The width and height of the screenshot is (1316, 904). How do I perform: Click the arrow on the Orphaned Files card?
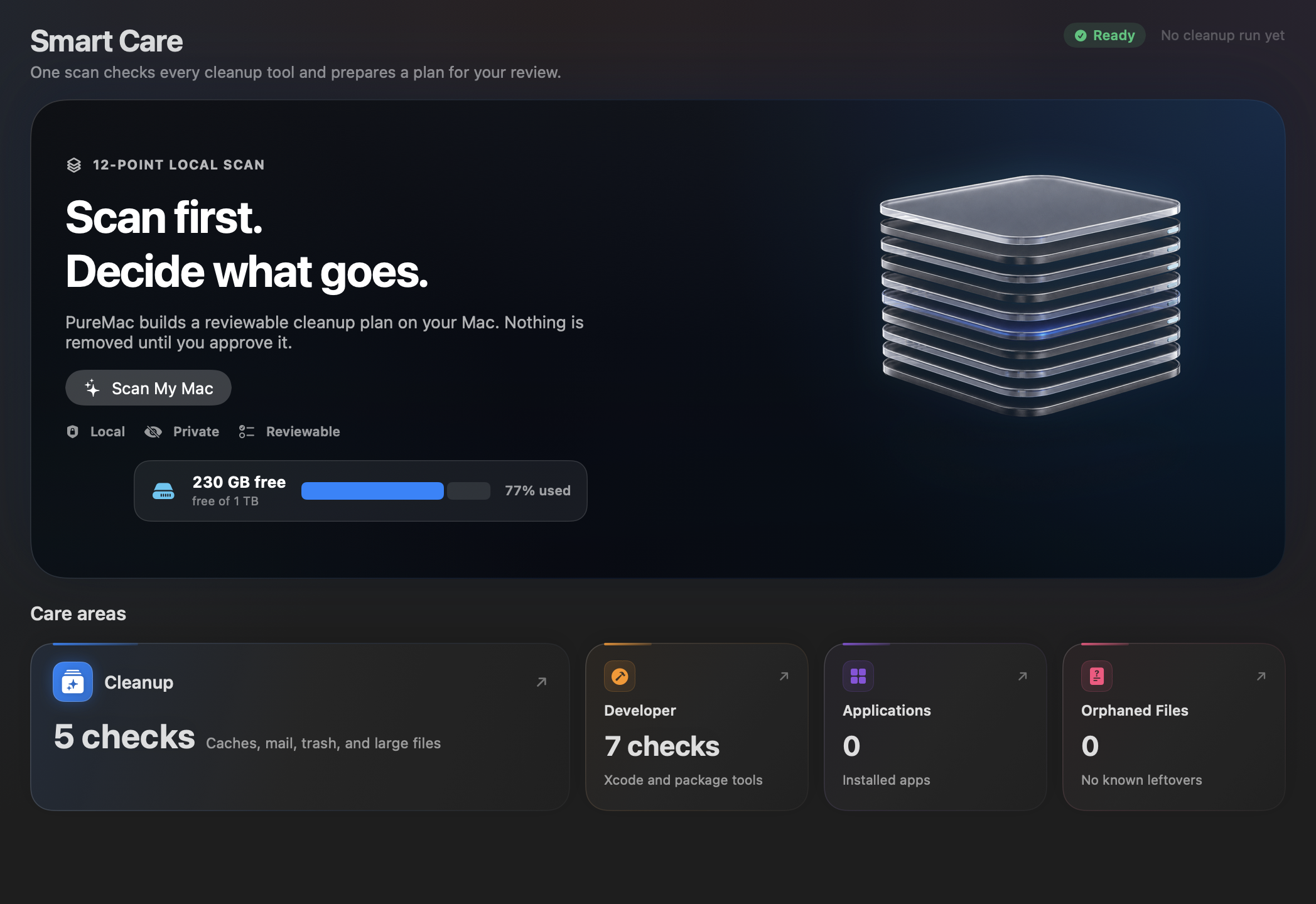click(1261, 676)
